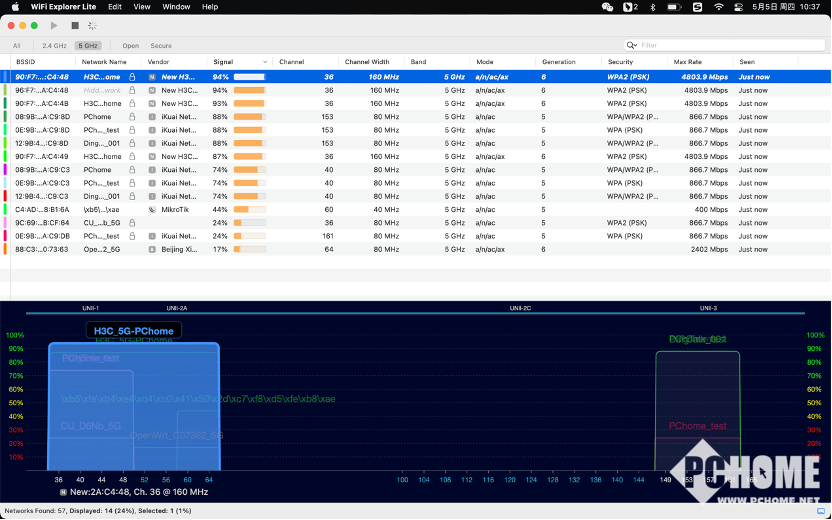832x520 pixels.
Task: Click orange color swatch of 88:C3 row
Action: (5, 249)
